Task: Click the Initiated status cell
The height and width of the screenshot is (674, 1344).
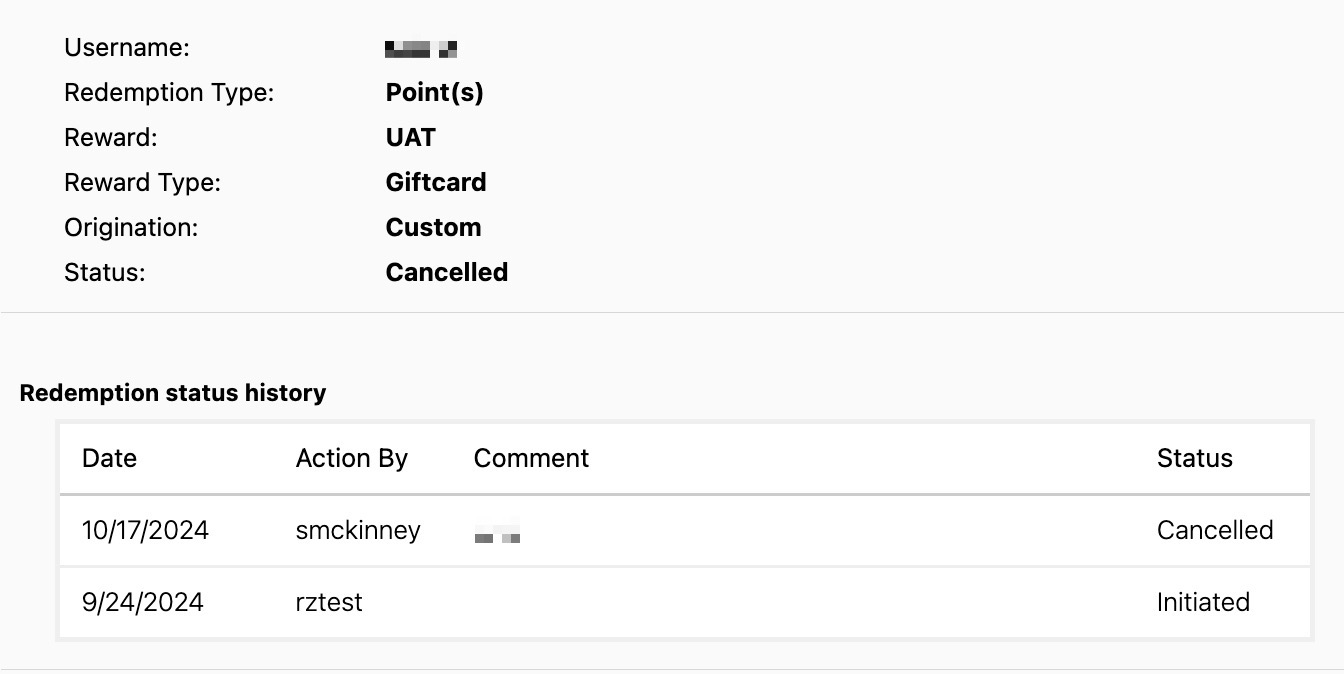Action: coord(1203,602)
